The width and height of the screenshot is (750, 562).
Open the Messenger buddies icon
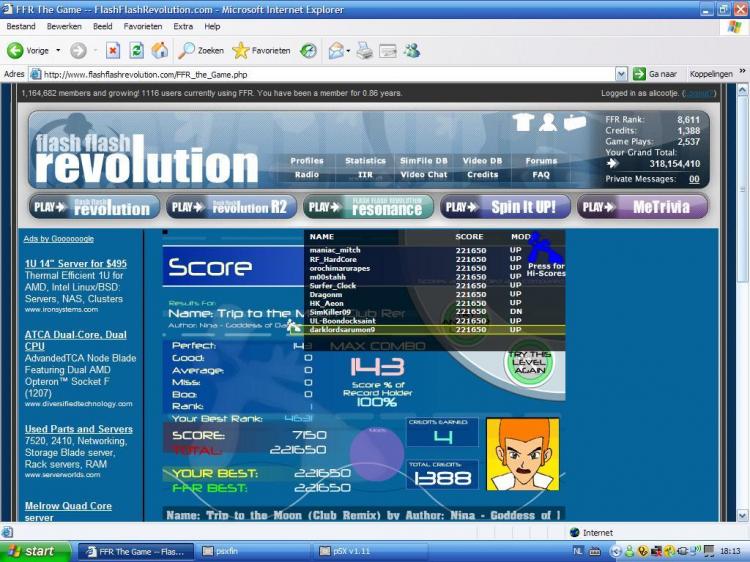point(411,50)
